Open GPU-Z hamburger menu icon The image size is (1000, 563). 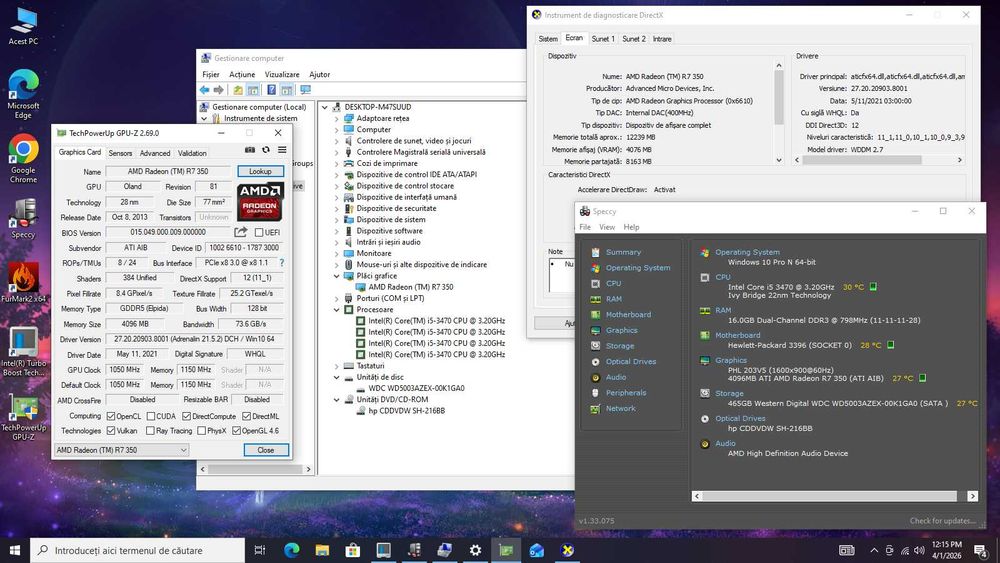point(282,150)
